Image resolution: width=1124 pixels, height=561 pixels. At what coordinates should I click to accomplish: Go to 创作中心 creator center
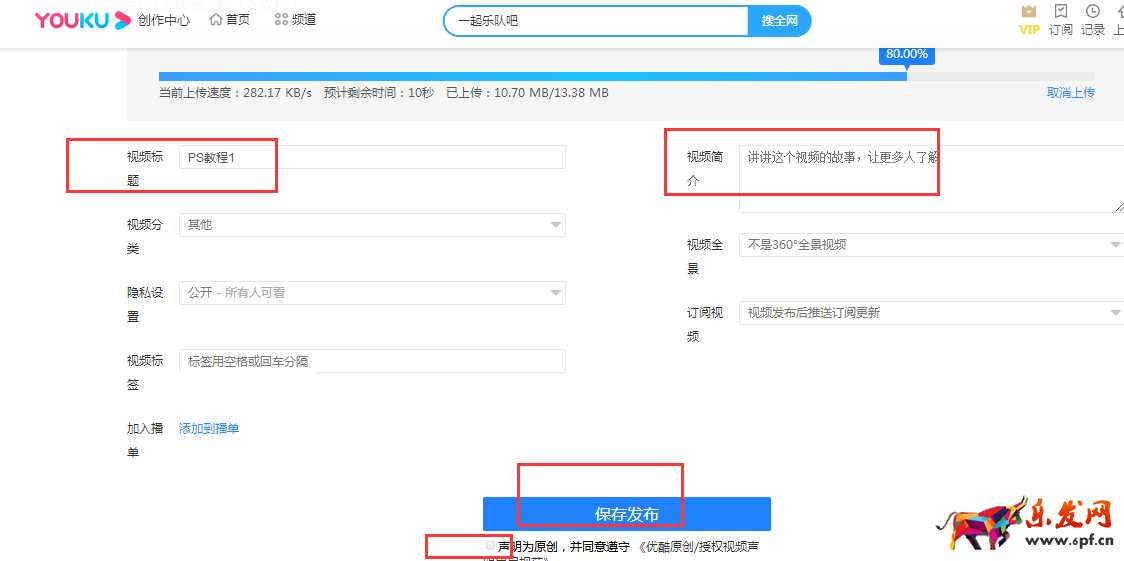coord(164,20)
